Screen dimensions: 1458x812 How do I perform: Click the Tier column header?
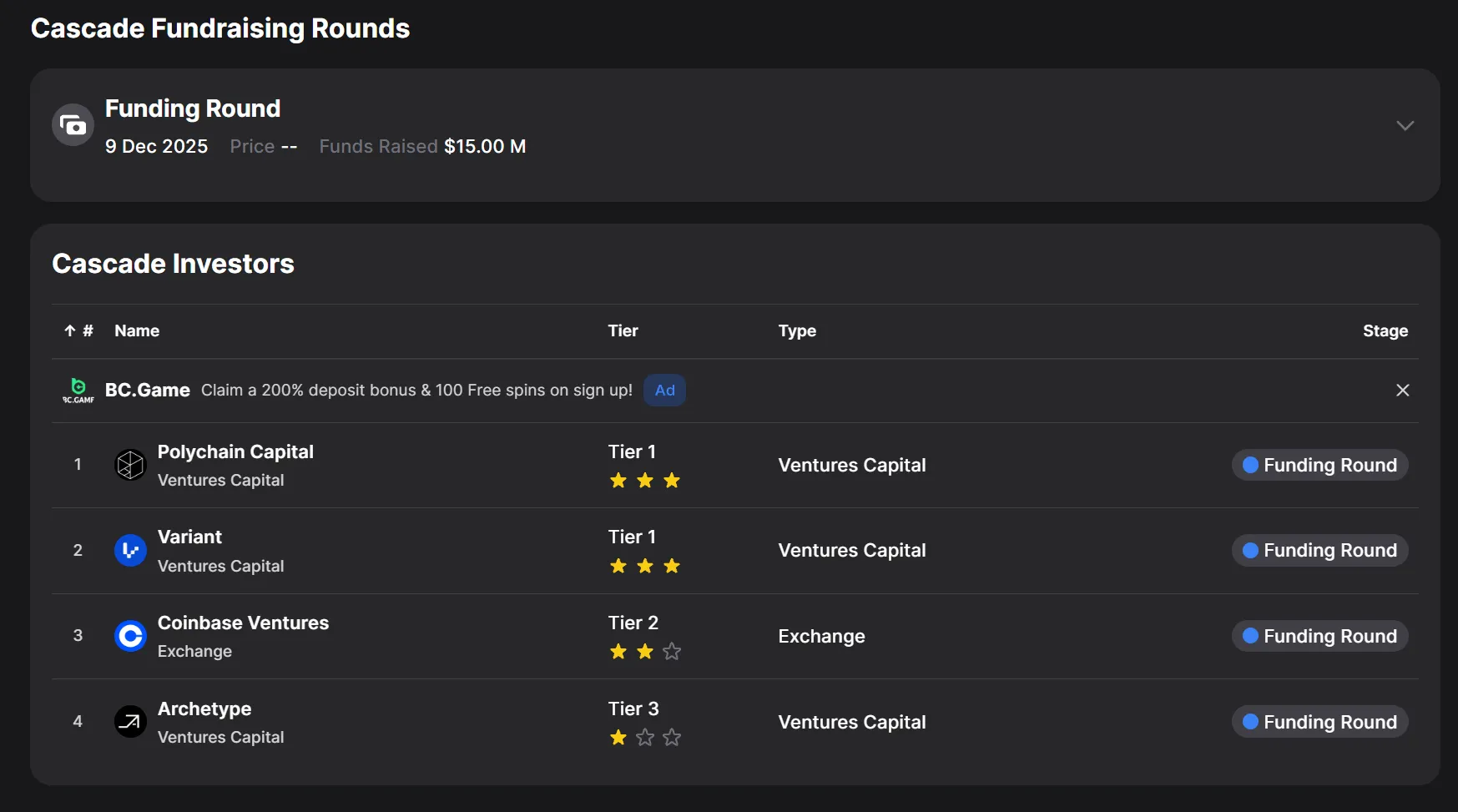pyautogui.click(x=623, y=330)
